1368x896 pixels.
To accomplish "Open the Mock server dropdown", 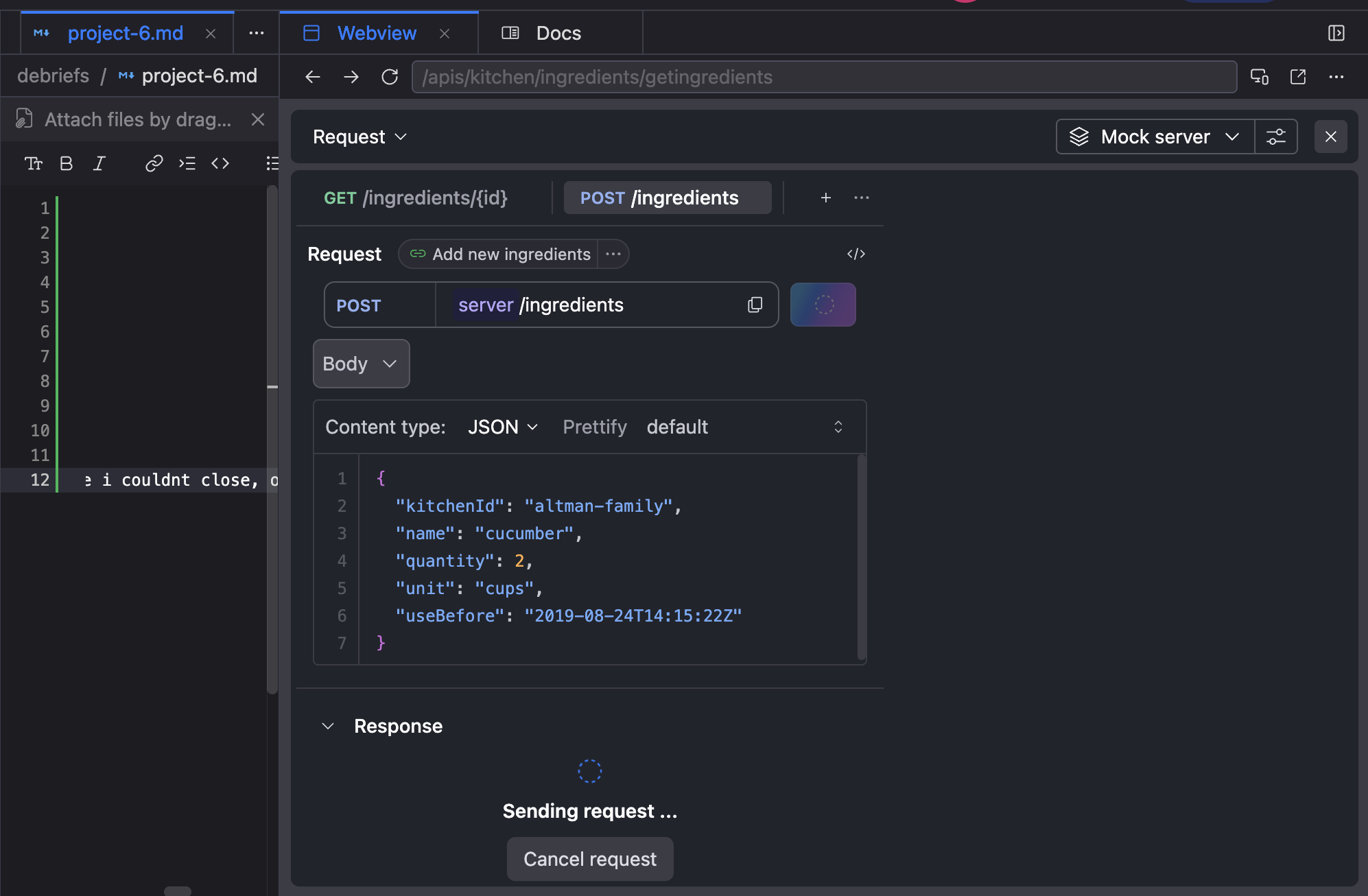I will tap(1156, 137).
